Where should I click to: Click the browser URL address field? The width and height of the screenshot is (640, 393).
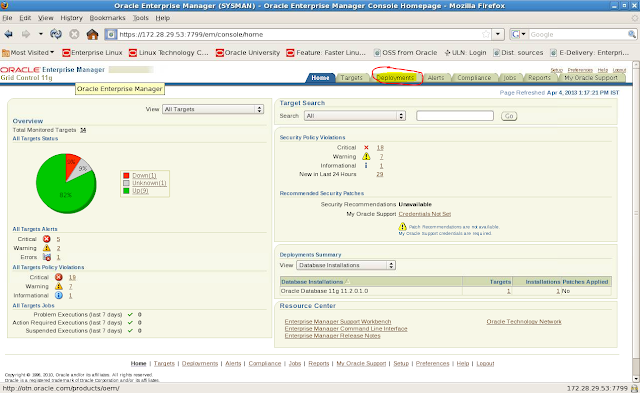tap(300, 34)
